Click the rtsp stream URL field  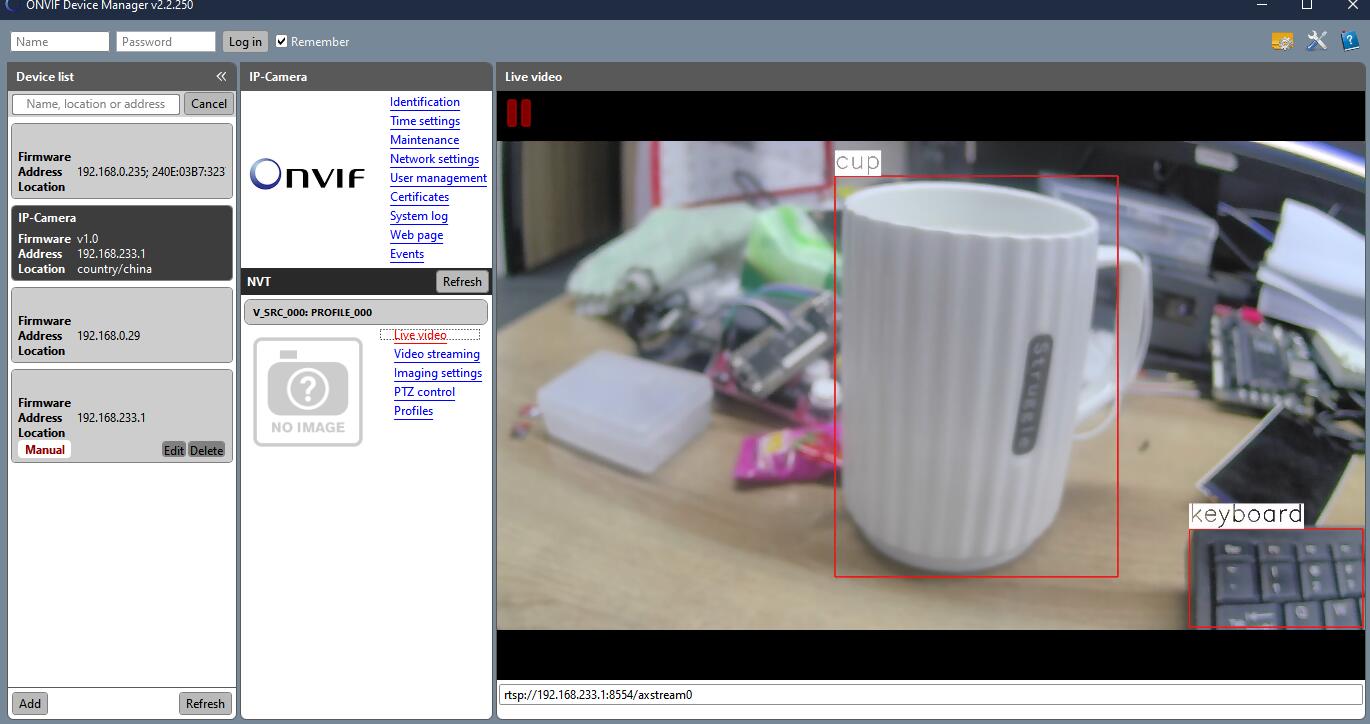tap(930, 694)
